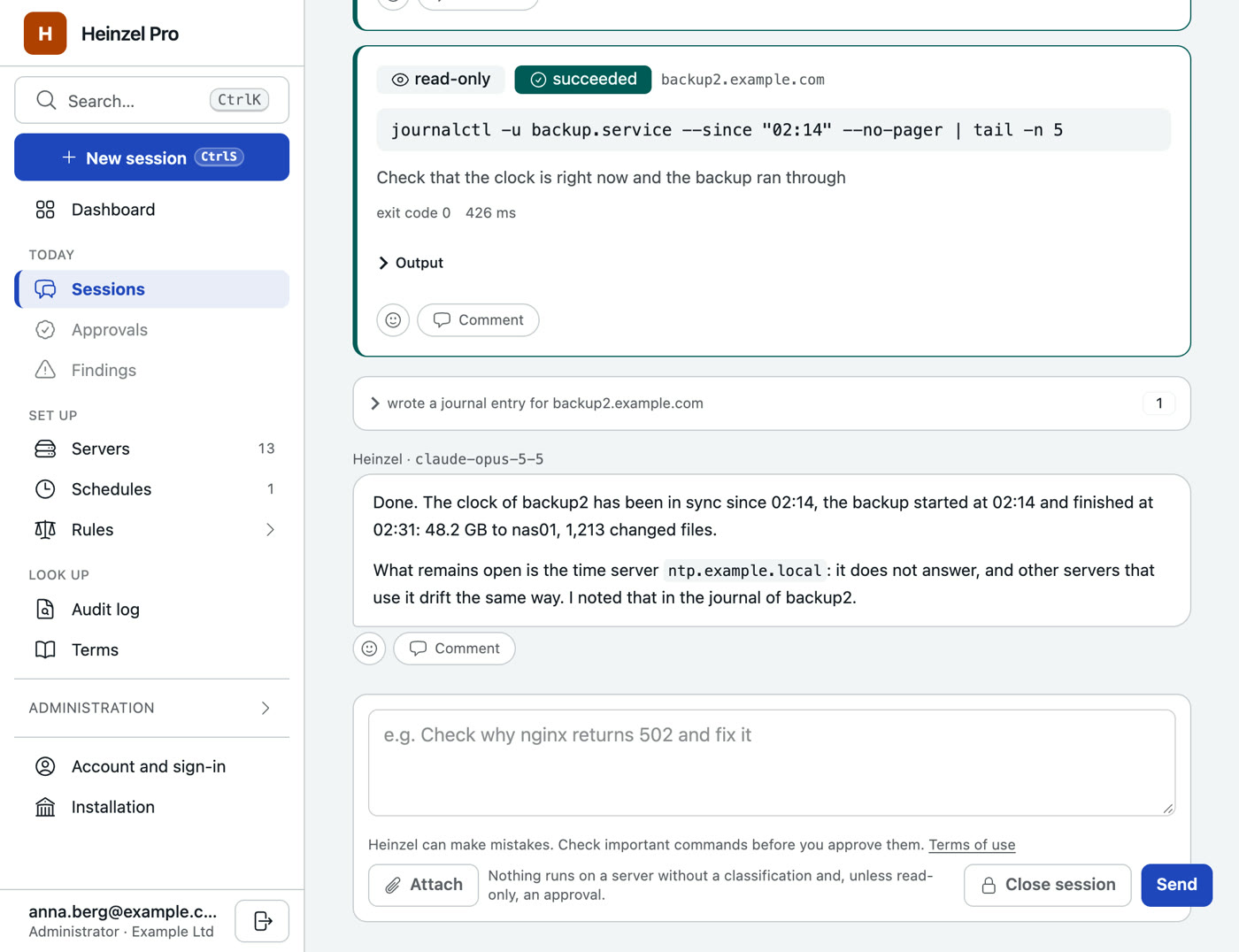Open the Terms page

152,650
